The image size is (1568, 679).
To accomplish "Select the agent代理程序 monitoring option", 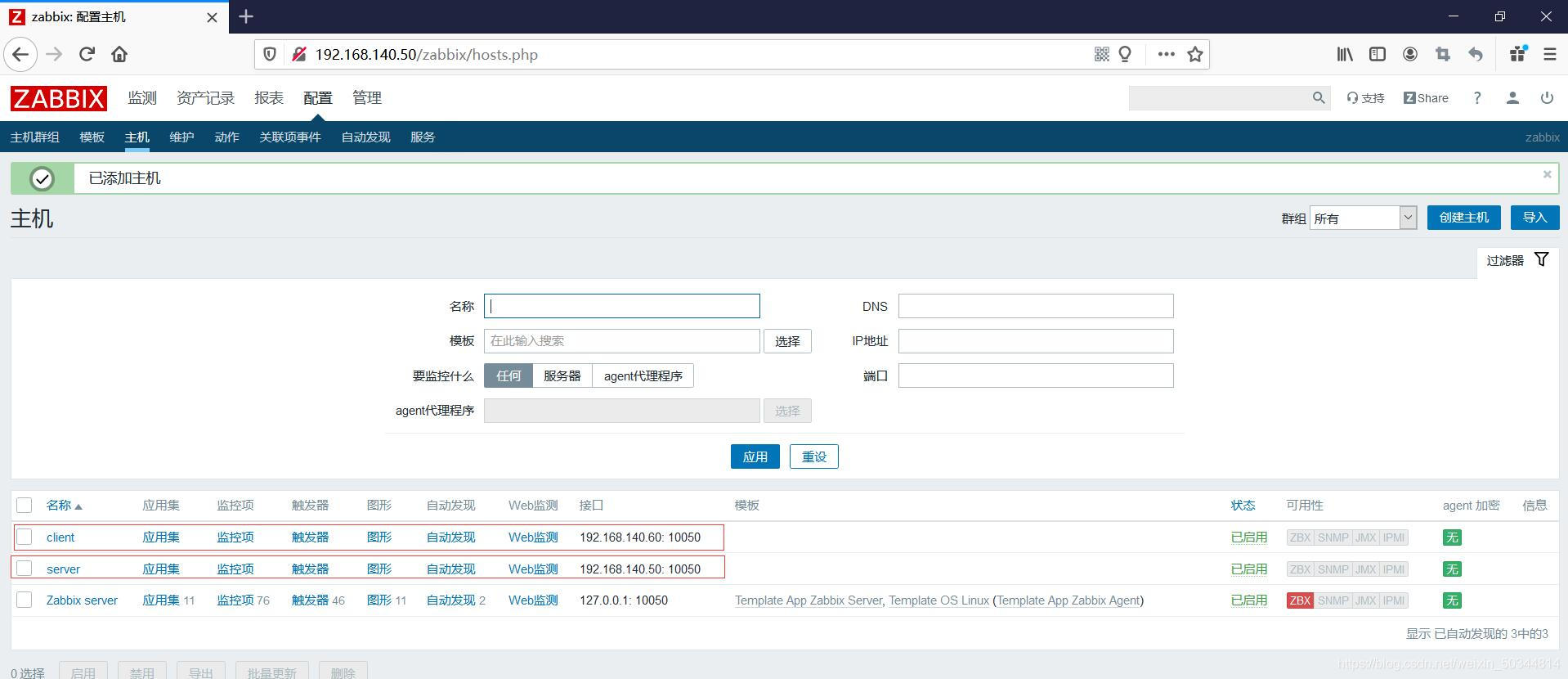I will [643, 375].
